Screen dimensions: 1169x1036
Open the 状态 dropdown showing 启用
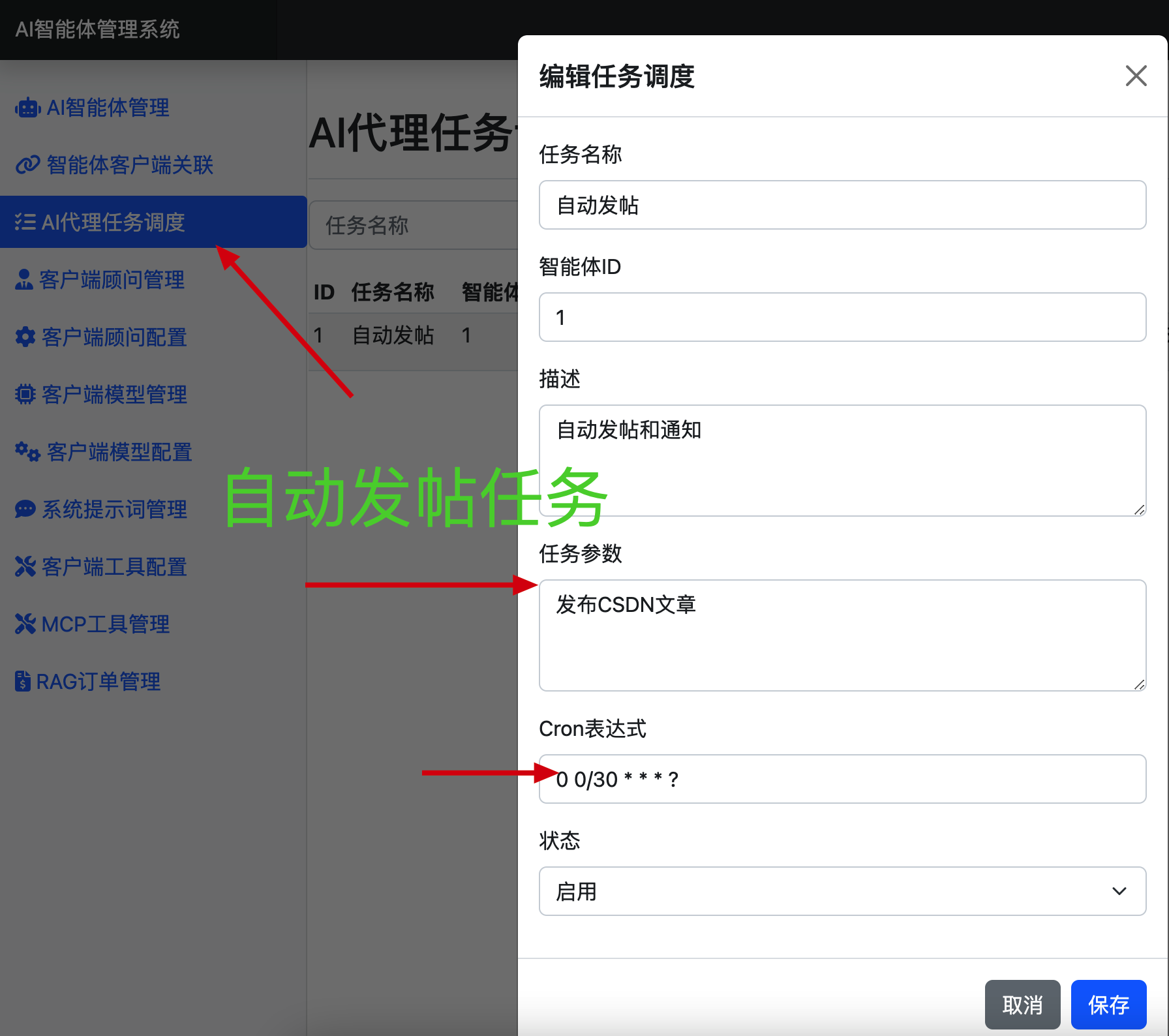(x=842, y=891)
